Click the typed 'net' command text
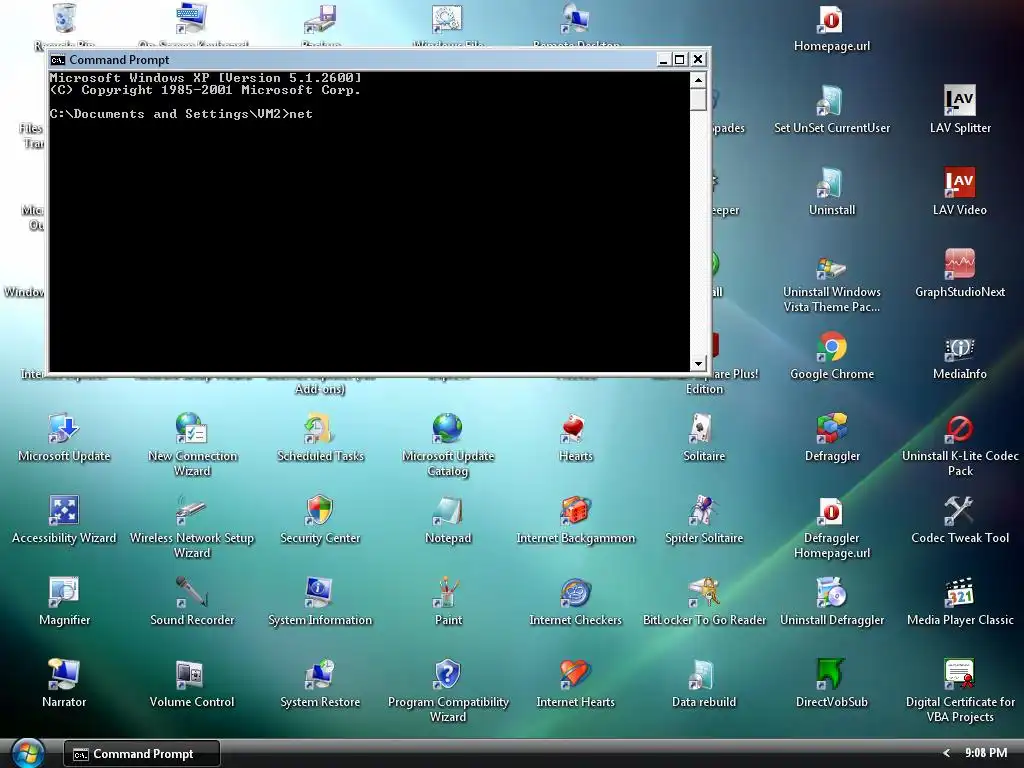 (x=300, y=114)
